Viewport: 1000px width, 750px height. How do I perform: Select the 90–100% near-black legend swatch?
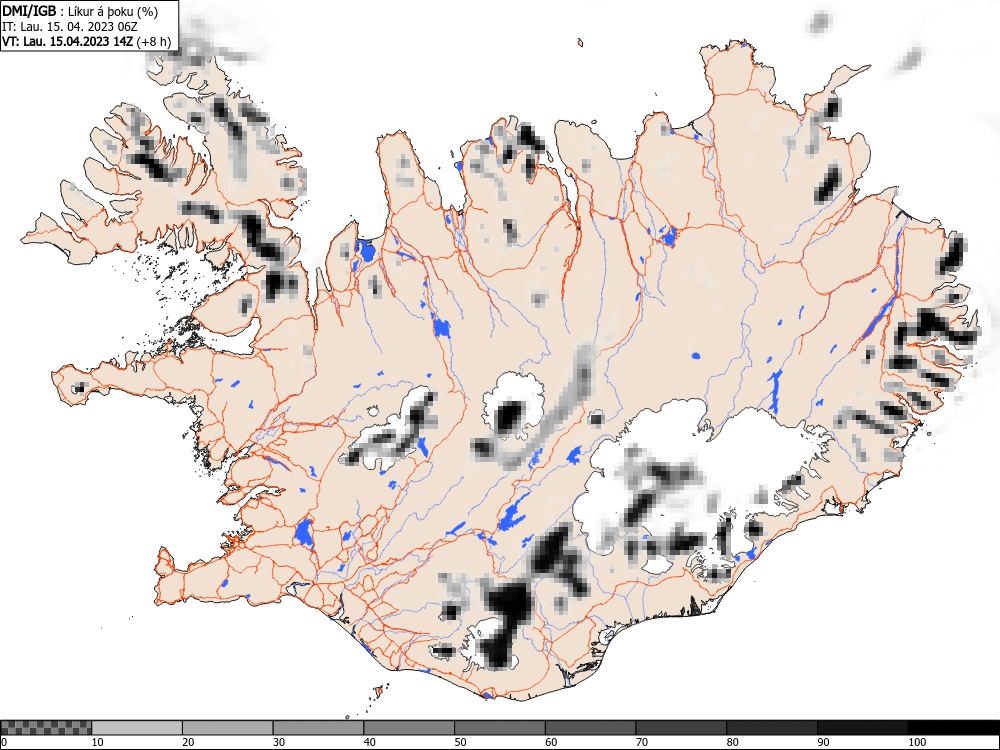(x=862, y=728)
